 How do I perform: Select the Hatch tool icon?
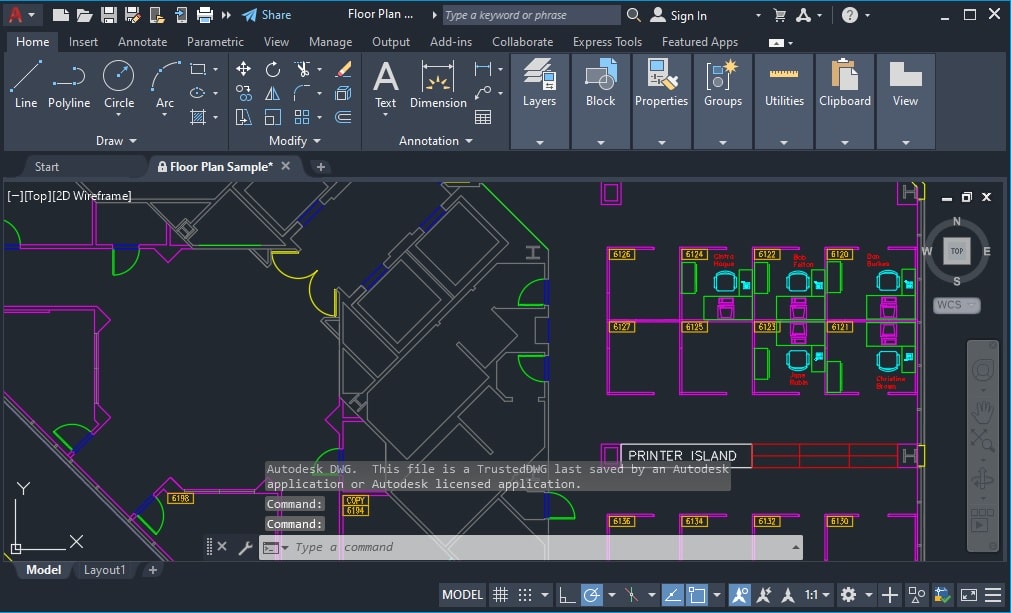(x=198, y=117)
